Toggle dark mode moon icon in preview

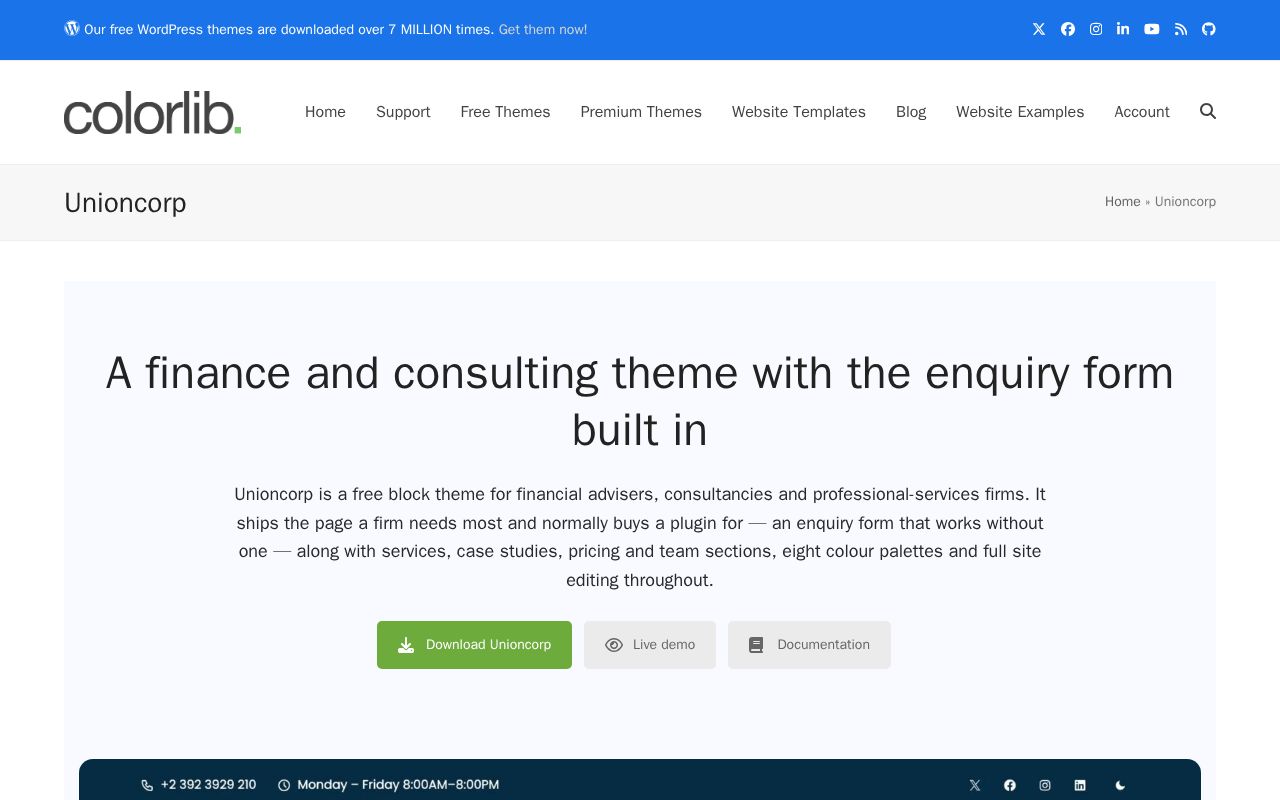click(x=1120, y=785)
